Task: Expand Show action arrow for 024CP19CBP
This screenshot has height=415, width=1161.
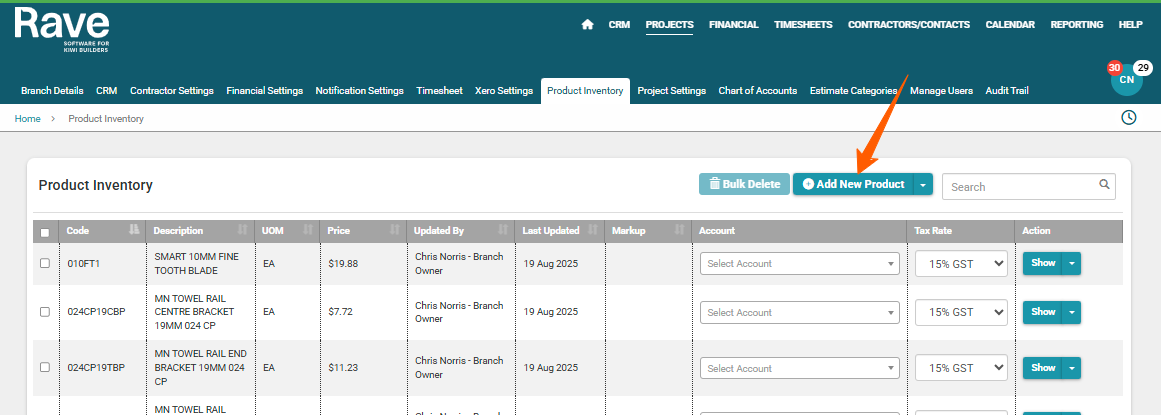Action: [1071, 312]
